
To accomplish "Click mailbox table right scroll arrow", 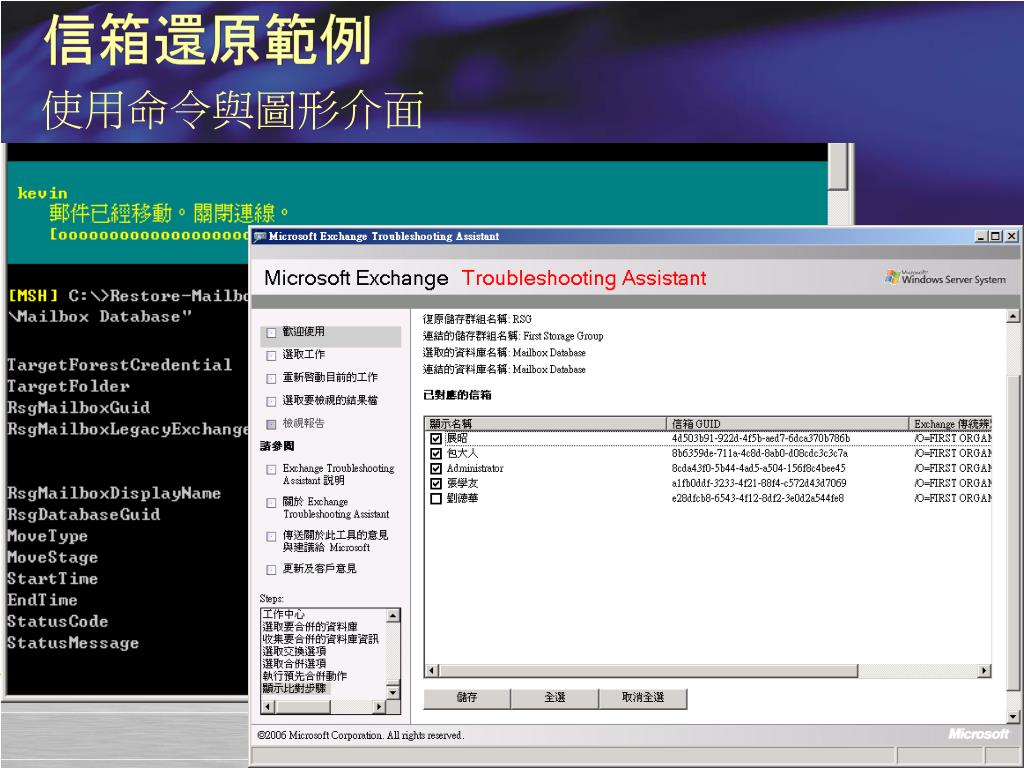I will 984,671.
